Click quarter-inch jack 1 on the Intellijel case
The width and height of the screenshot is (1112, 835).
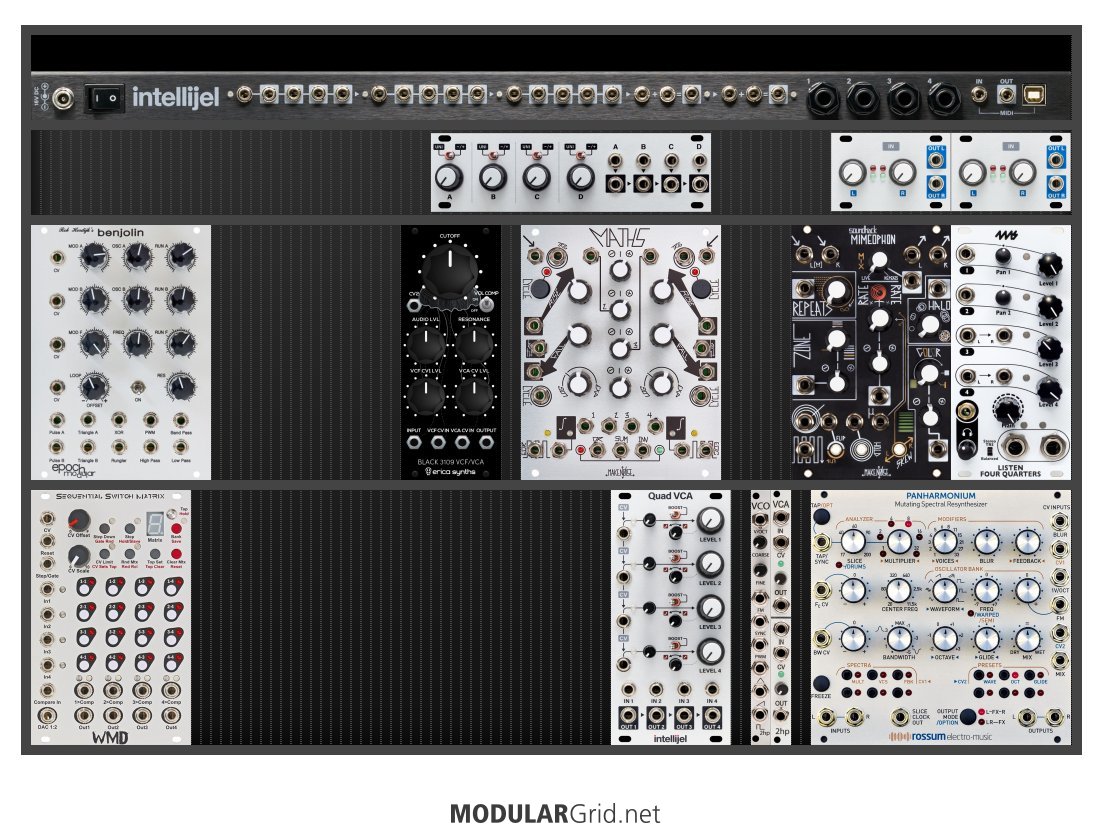(x=823, y=100)
